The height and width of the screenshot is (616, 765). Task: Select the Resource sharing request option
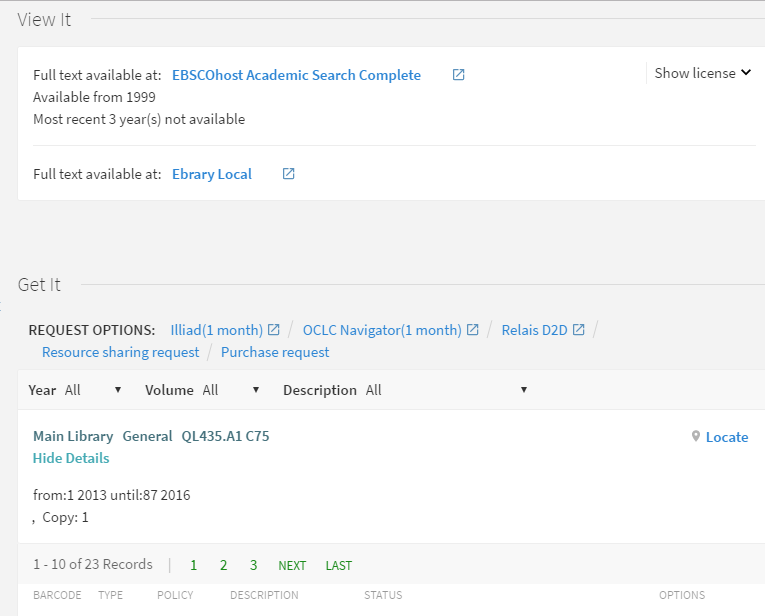point(120,352)
